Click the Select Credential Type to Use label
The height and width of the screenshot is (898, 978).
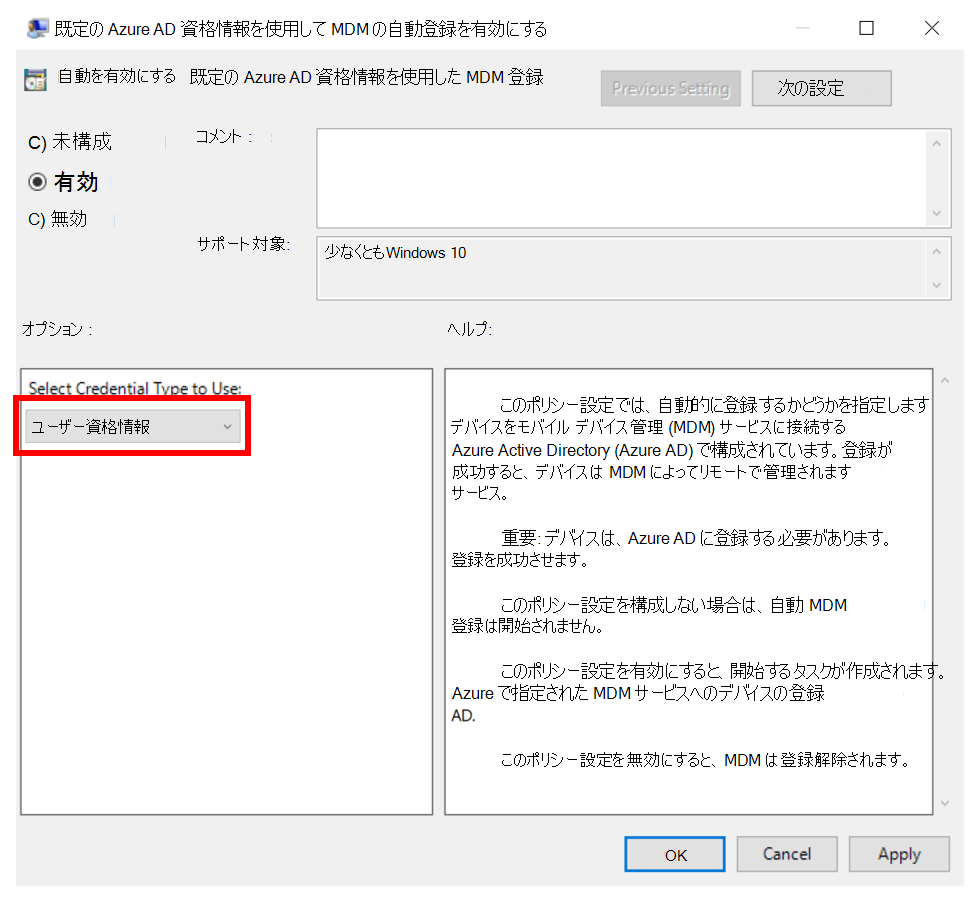(135, 389)
